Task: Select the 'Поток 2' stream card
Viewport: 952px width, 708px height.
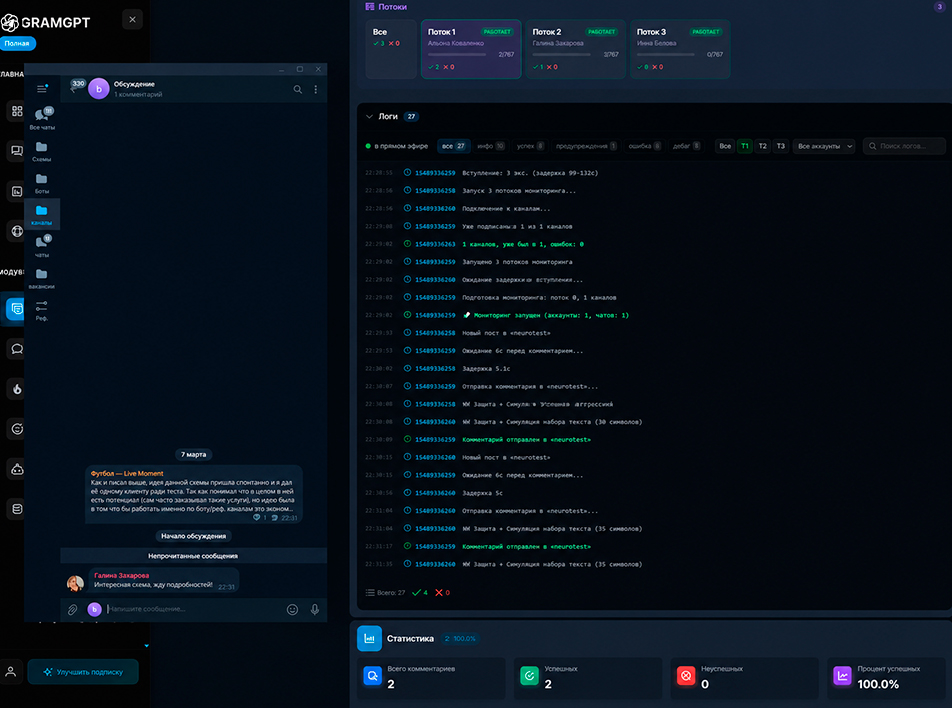Action: pos(576,49)
